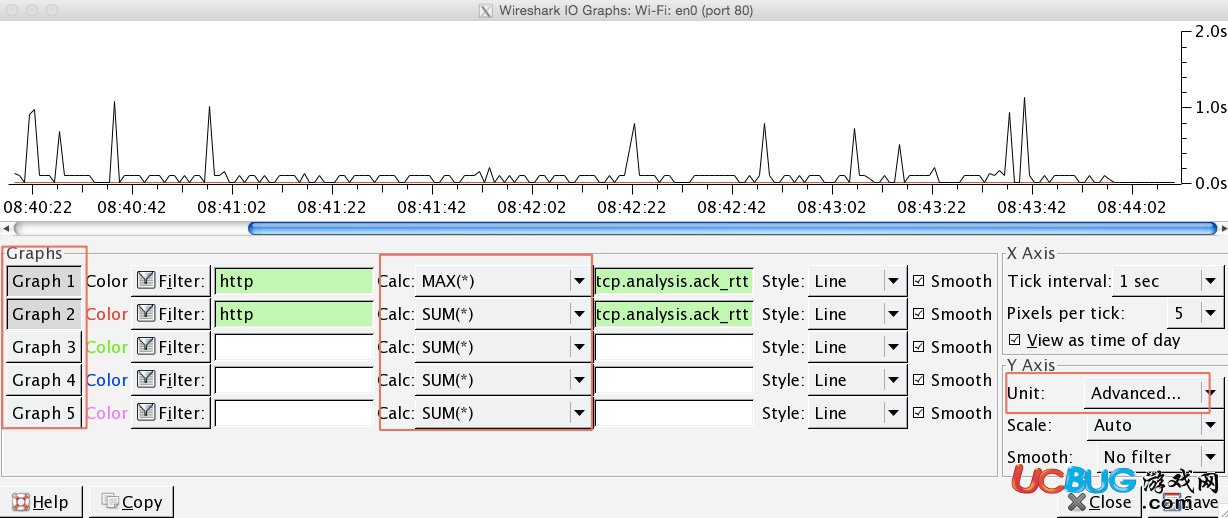Viewport: 1228px width, 518px height.
Task: Open Graph 1 color picker label
Action: [107, 281]
